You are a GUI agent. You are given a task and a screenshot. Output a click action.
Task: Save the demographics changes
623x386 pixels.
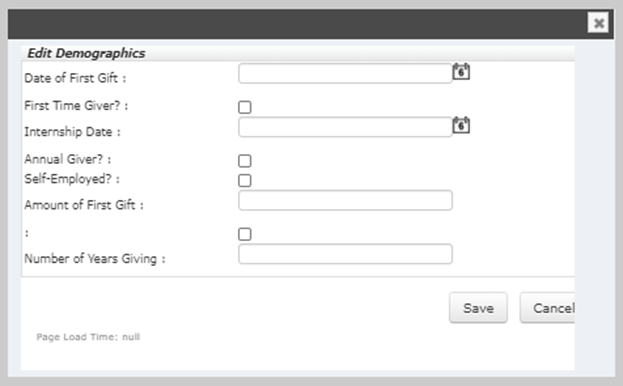[478, 308]
